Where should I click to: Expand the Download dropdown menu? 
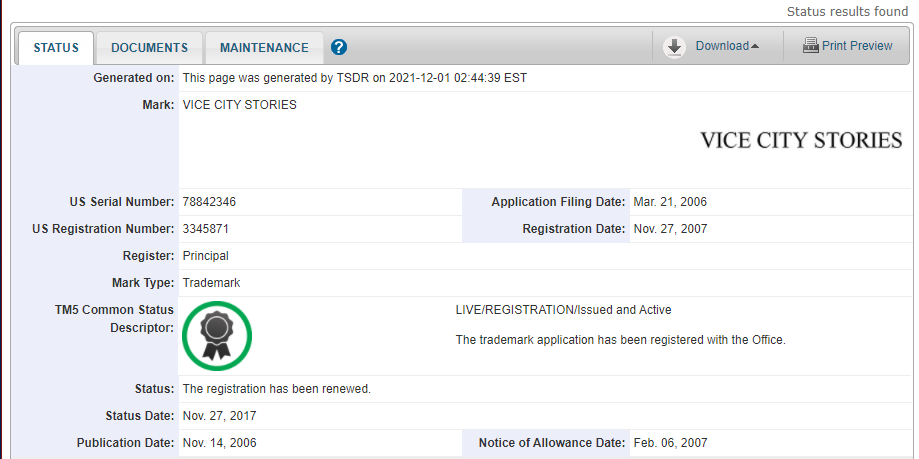point(727,46)
